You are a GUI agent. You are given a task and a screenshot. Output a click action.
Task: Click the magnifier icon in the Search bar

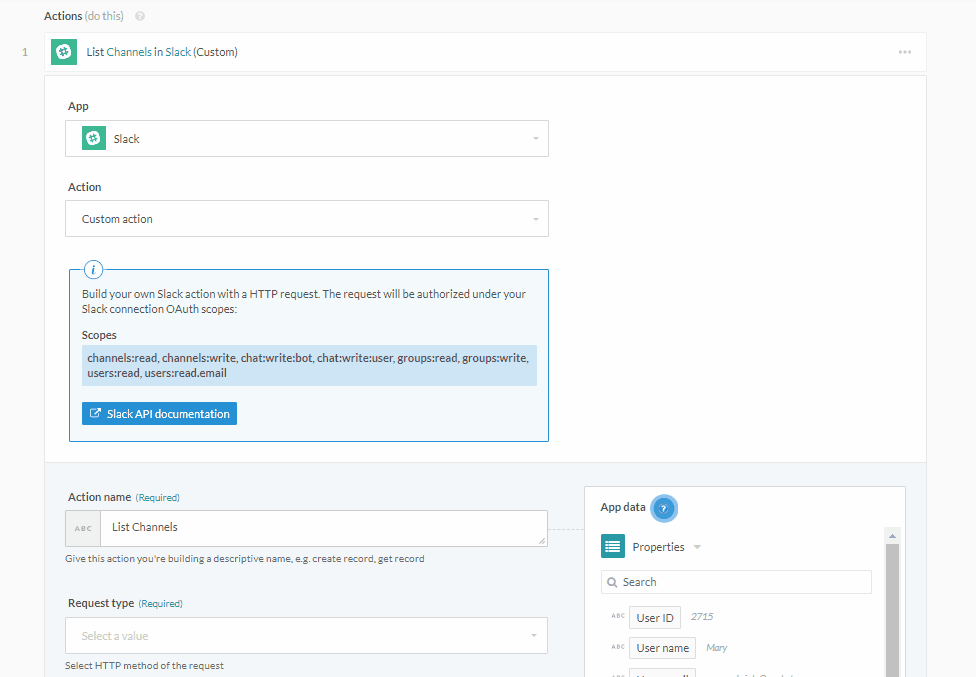pos(611,581)
